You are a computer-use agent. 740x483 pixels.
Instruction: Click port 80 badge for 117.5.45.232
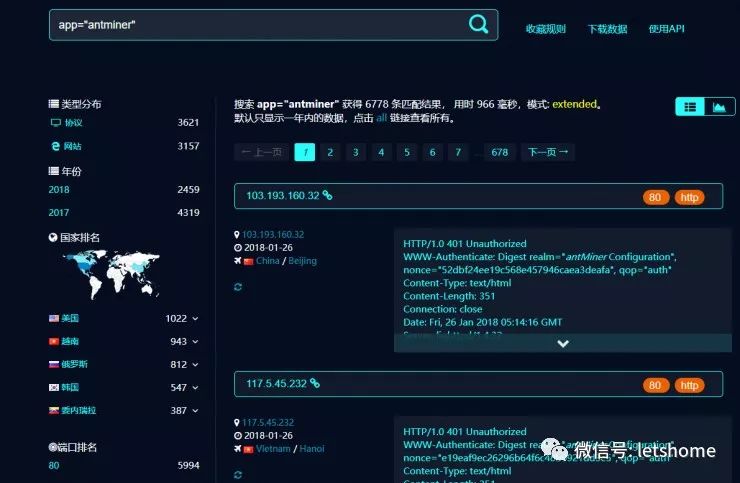(656, 385)
